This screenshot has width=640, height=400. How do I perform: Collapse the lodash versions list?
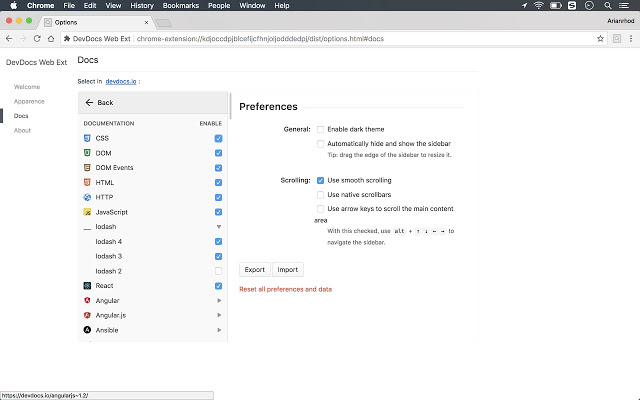point(219,227)
